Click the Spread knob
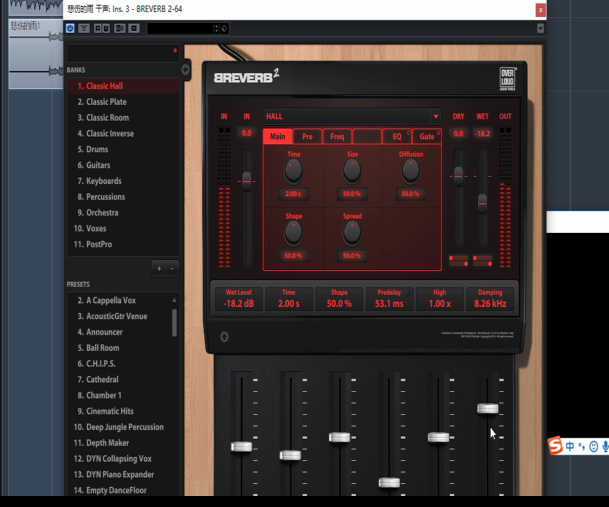The height and width of the screenshot is (507, 609). (x=352, y=233)
